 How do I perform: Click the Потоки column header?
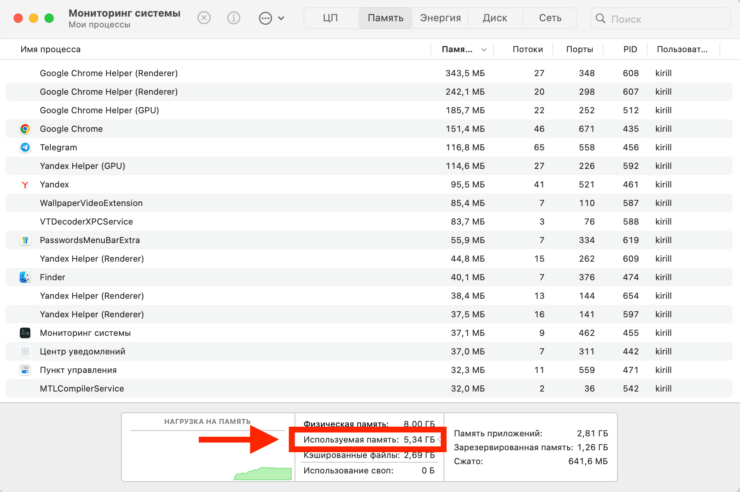tap(527, 49)
